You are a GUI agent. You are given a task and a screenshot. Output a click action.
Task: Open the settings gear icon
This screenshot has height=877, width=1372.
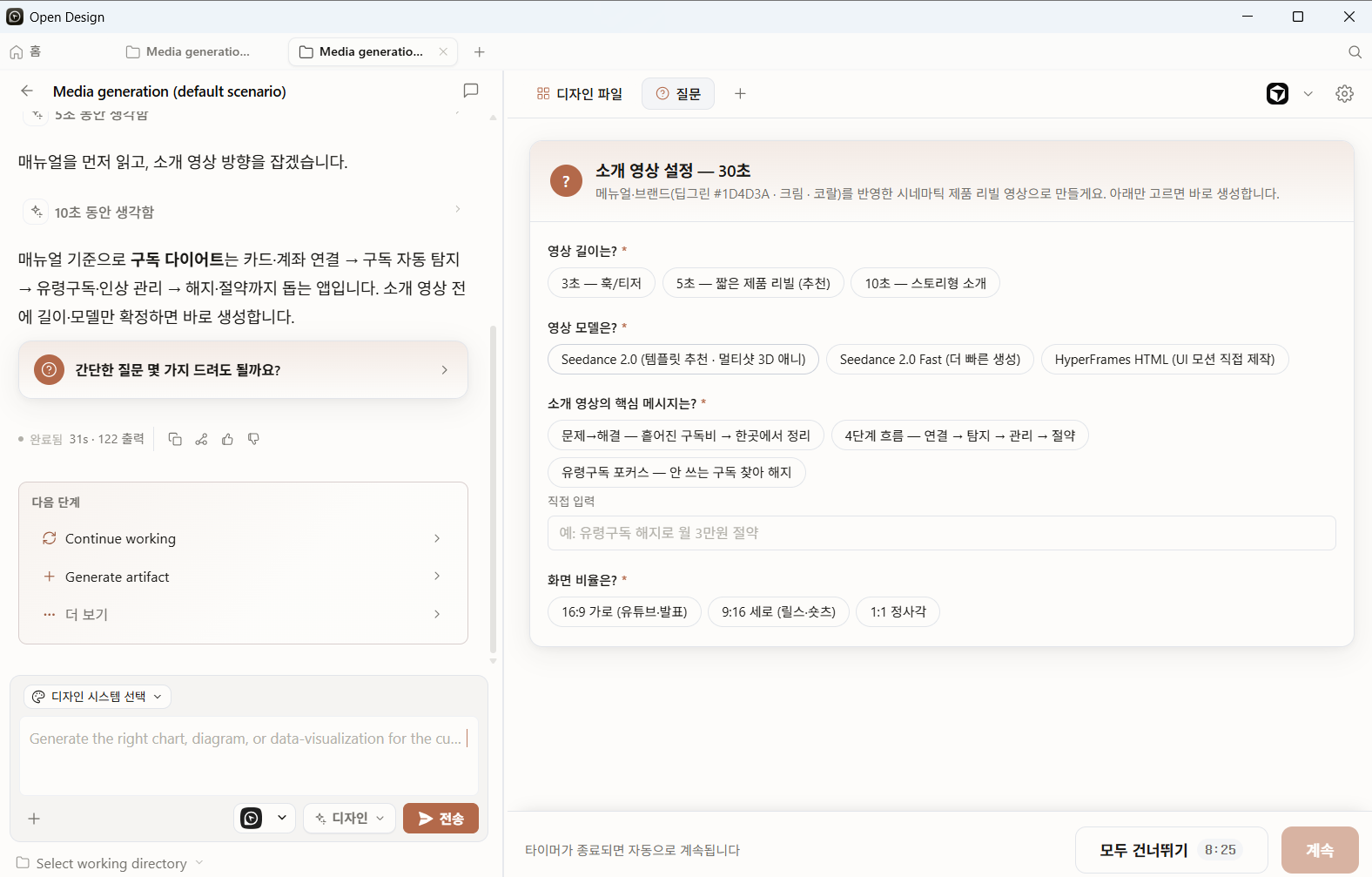pyautogui.click(x=1344, y=94)
